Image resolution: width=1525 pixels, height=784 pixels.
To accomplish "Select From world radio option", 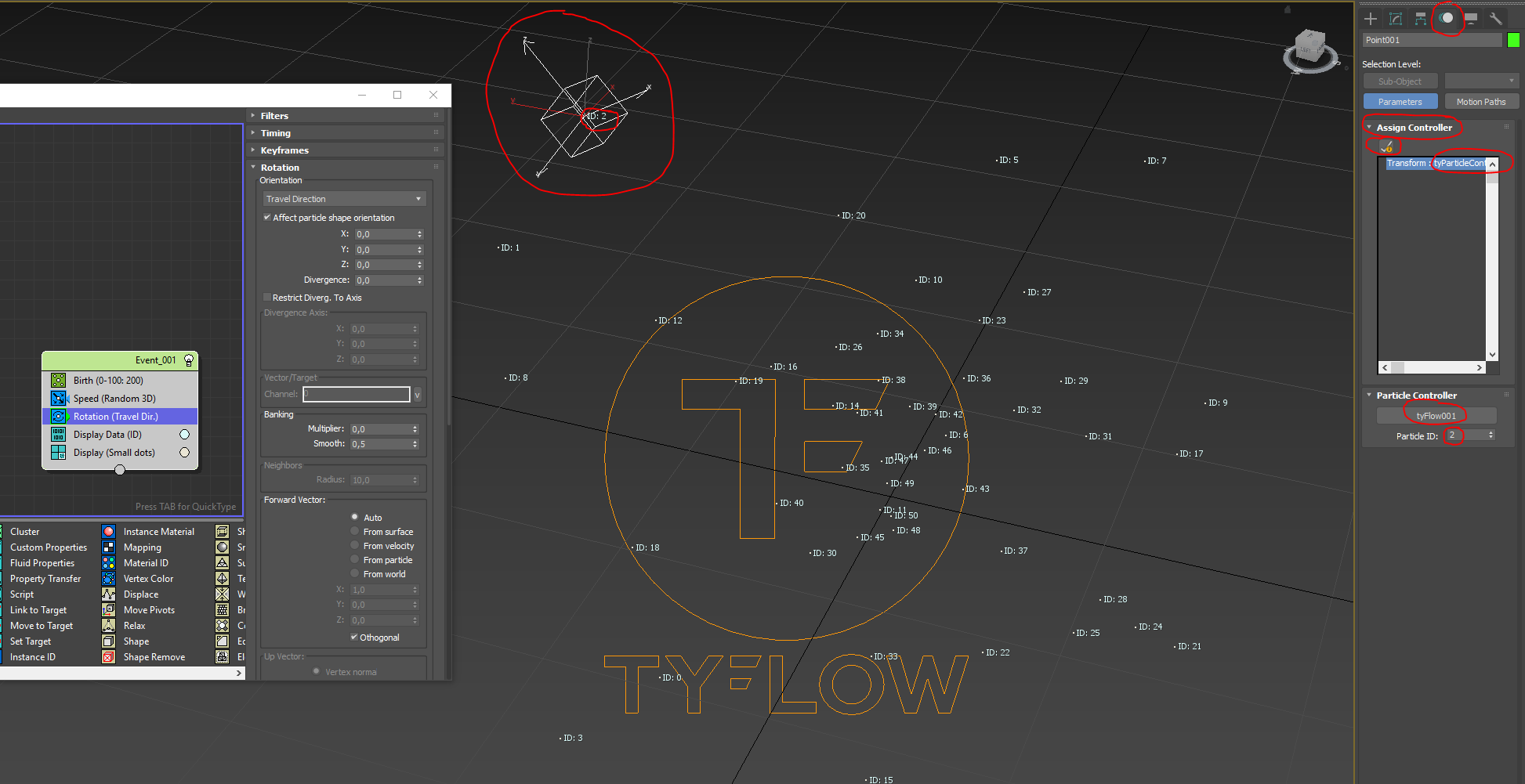I will pyautogui.click(x=355, y=573).
